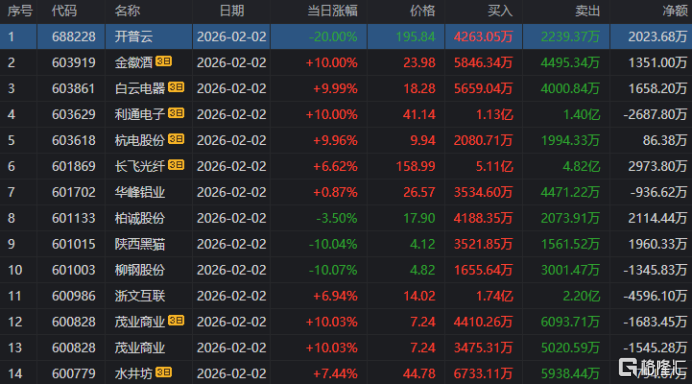Click buy amount 3475.31万 in row 13
Viewport: 693px width, 384px height.
click(x=483, y=348)
